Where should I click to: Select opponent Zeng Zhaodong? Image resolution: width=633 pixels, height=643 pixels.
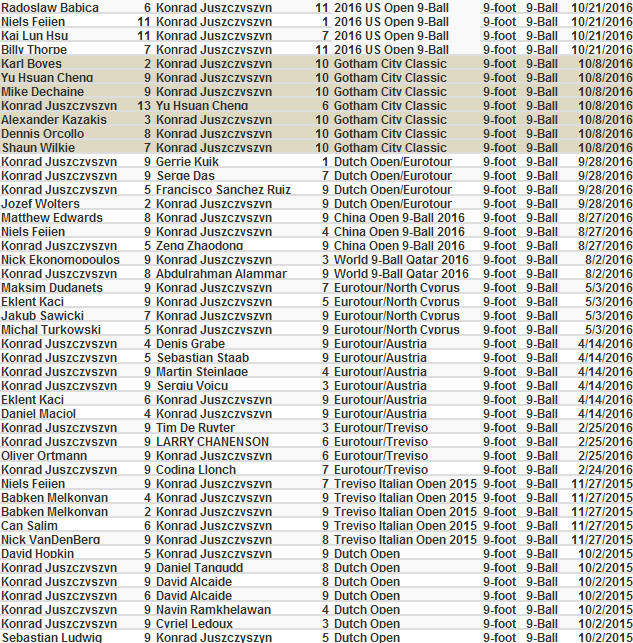point(199,245)
